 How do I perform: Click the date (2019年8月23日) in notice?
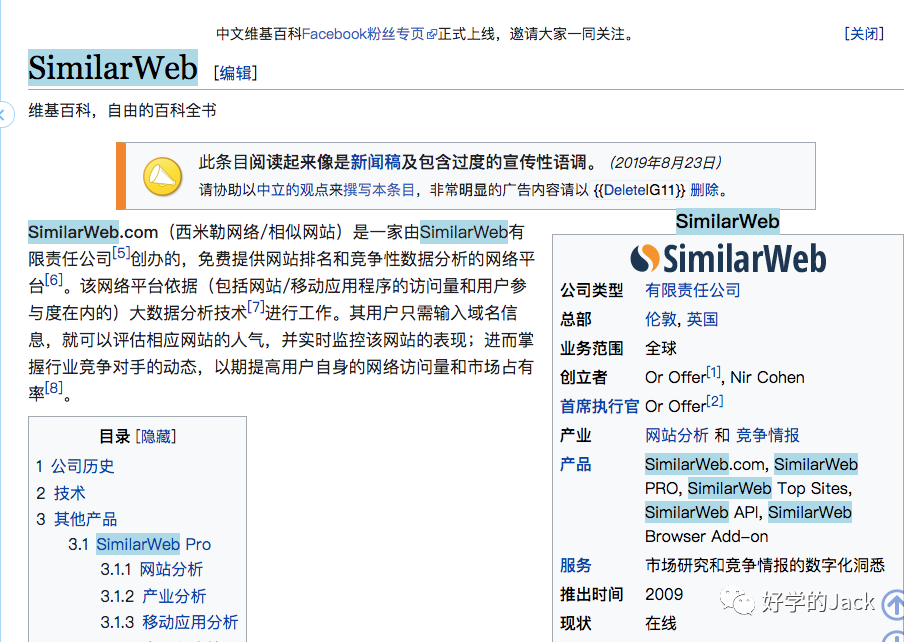[x=665, y=163]
